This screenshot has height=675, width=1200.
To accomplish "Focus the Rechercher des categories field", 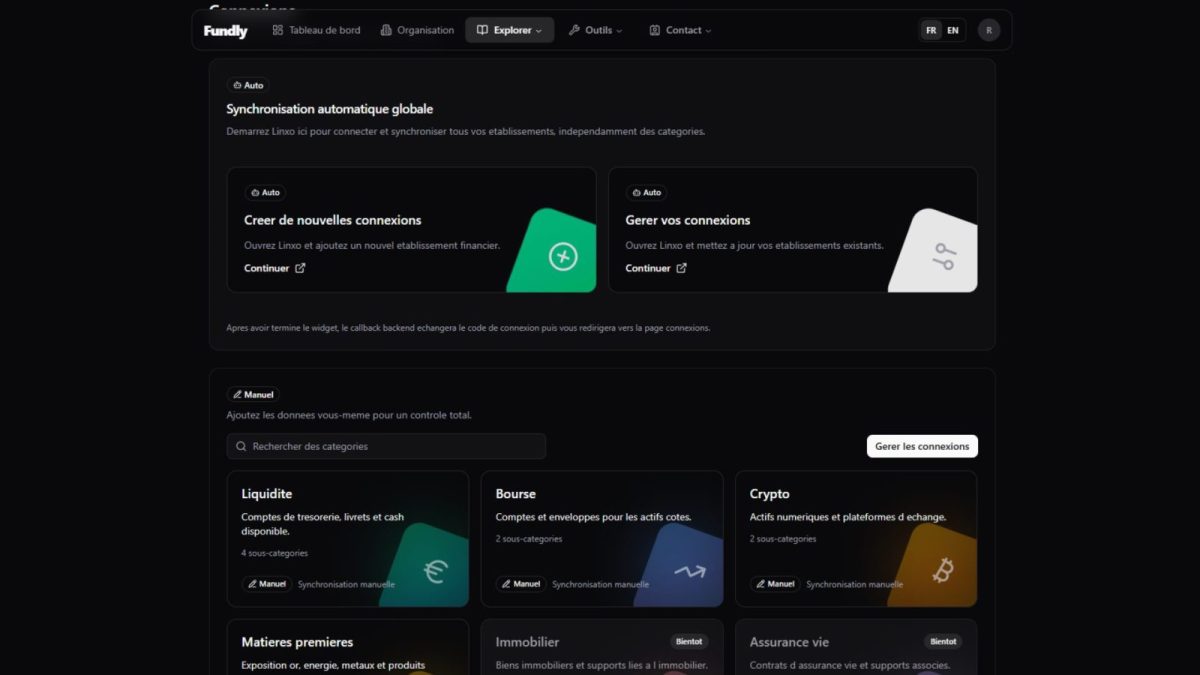I will point(387,446).
